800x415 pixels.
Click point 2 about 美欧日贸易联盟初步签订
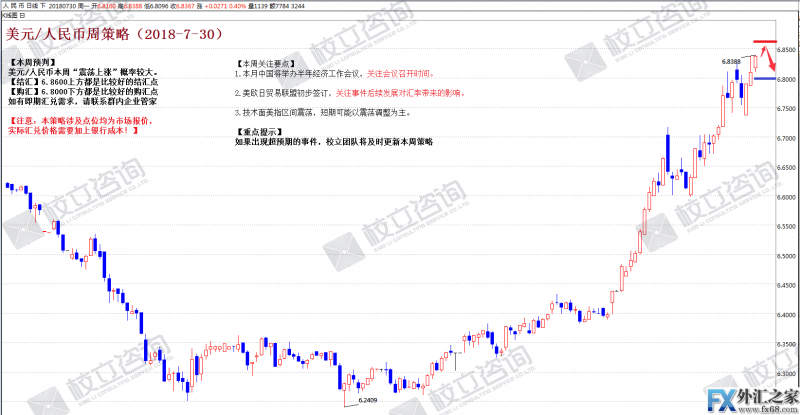point(351,93)
